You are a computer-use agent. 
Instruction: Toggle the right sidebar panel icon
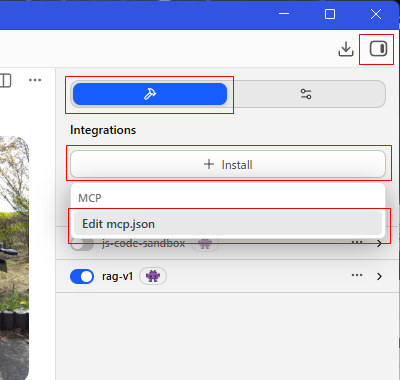tap(378, 49)
